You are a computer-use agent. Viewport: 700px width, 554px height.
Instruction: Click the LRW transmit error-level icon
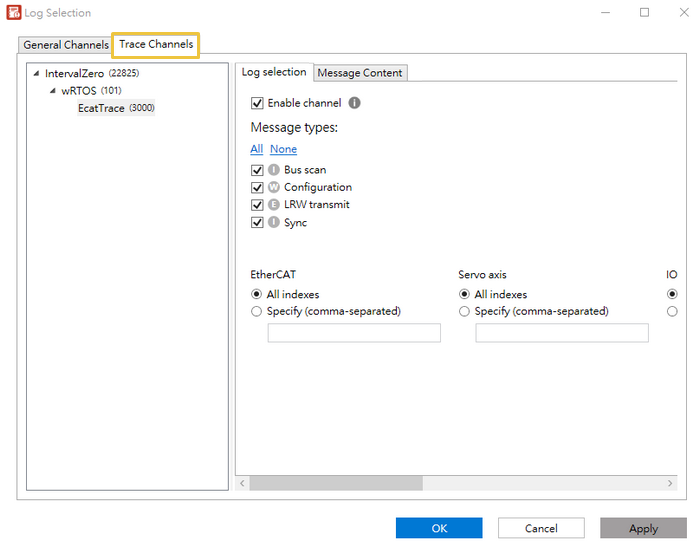tap(274, 205)
